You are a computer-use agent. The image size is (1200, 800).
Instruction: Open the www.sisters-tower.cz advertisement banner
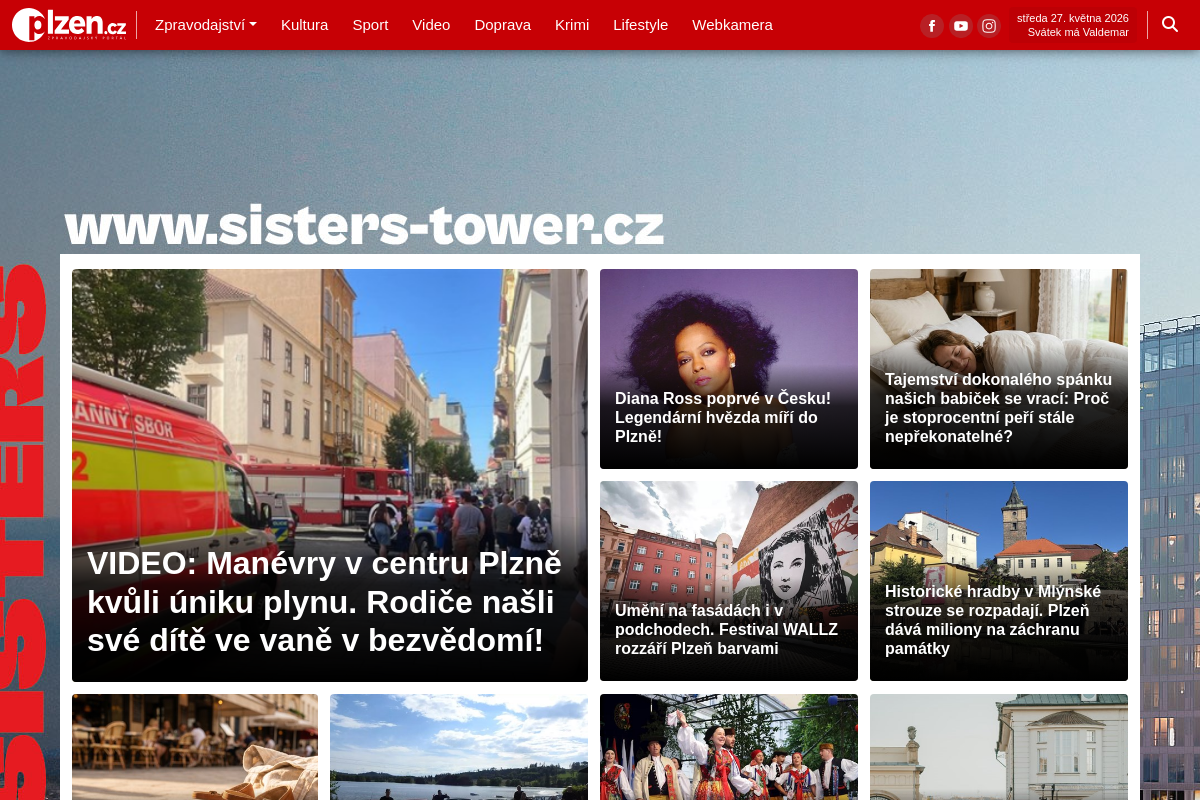pyautogui.click(x=365, y=225)
